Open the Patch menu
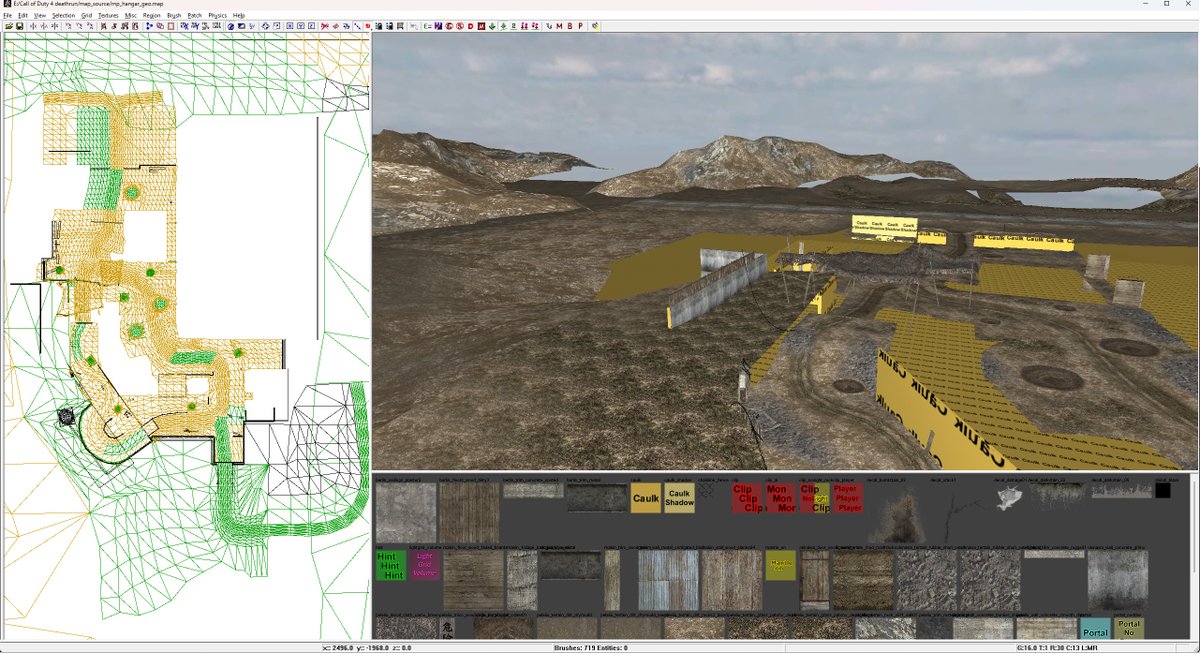The height and width of the screenshot is (653, 1200). point(194,16)
